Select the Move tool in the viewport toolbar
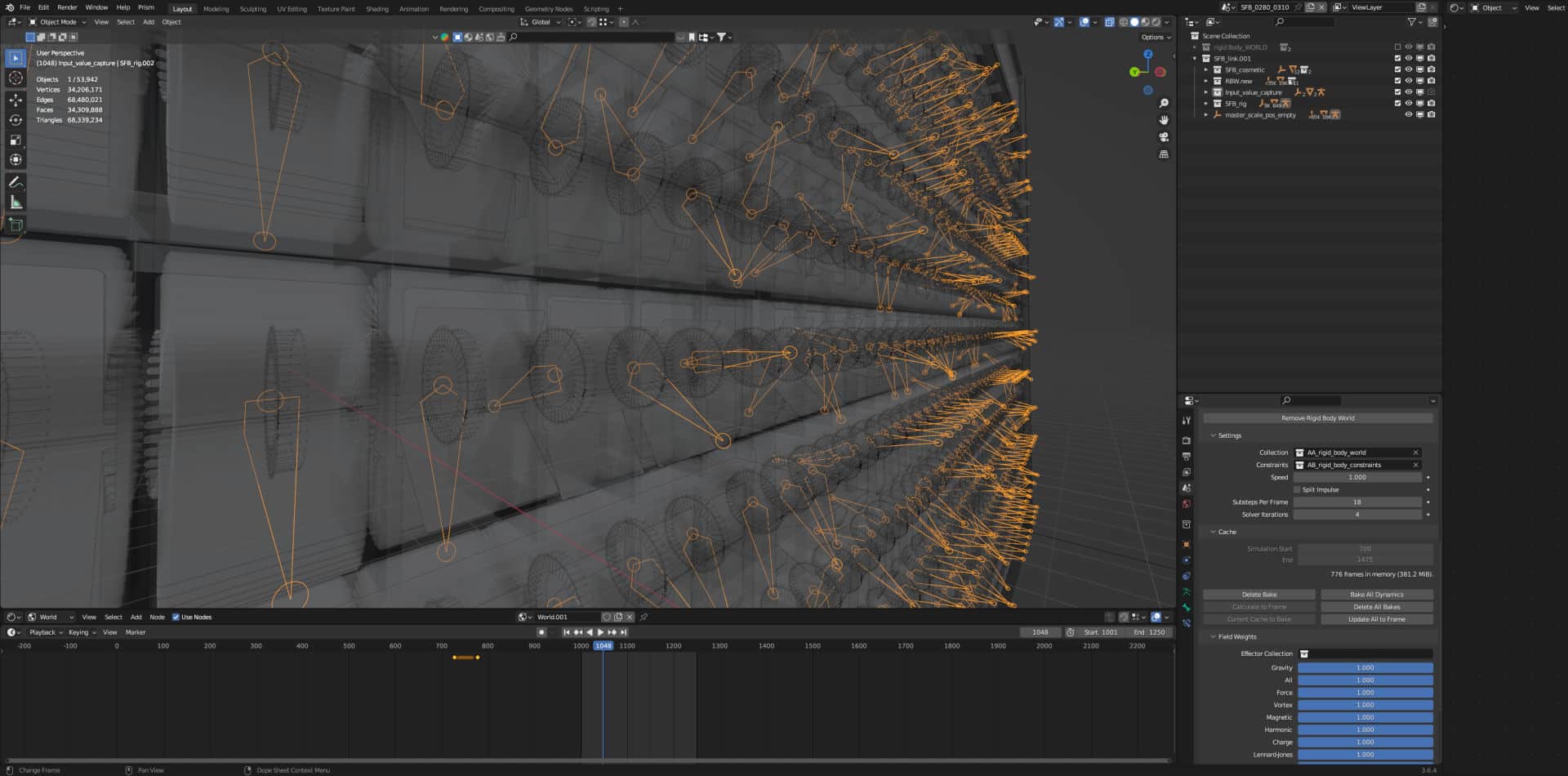This screenshot has width=1568, height=776. pyautogui.click(x=15, y=99)
